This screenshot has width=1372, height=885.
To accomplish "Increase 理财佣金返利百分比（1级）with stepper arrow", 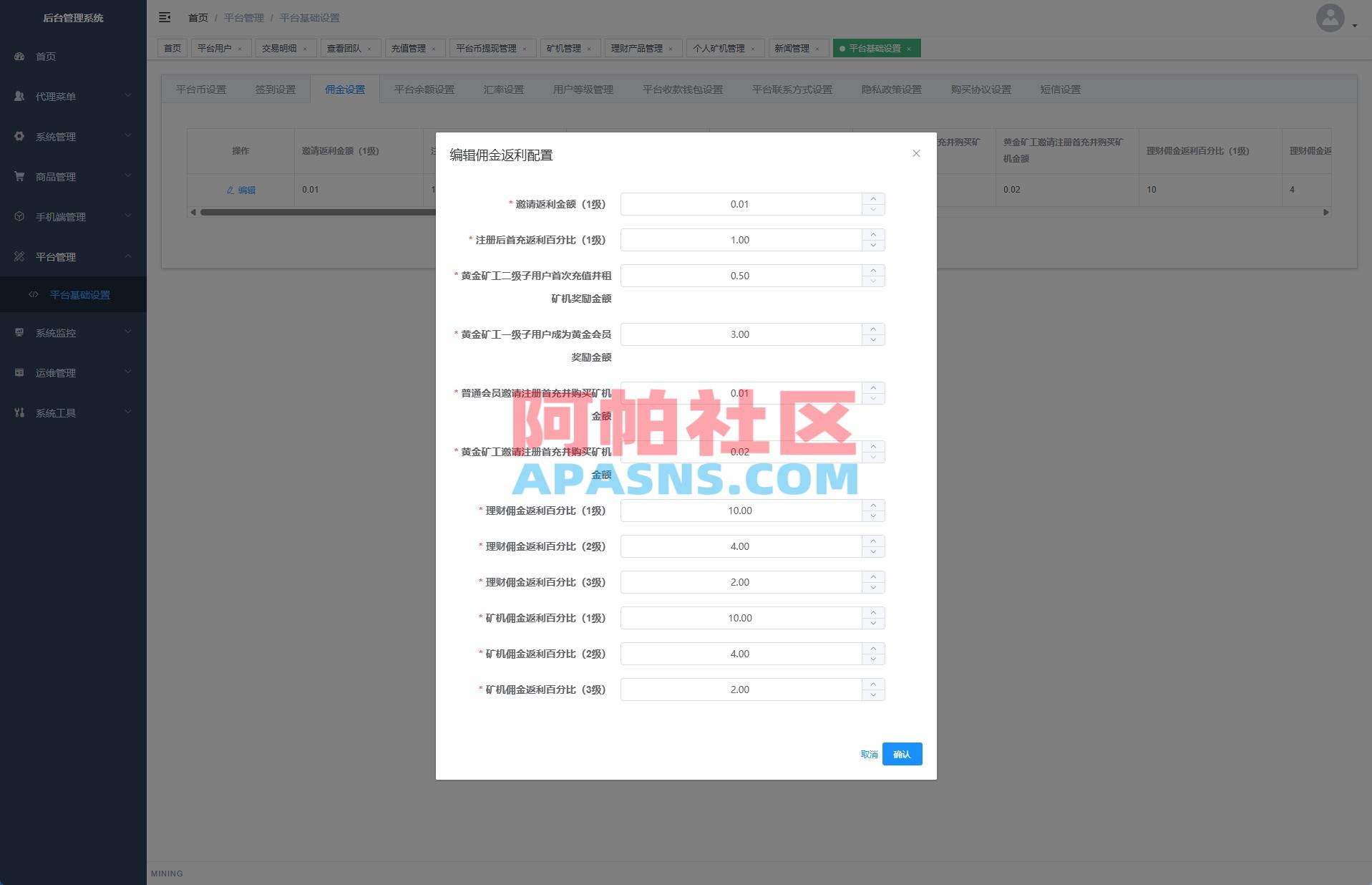I will click(873, 506).
